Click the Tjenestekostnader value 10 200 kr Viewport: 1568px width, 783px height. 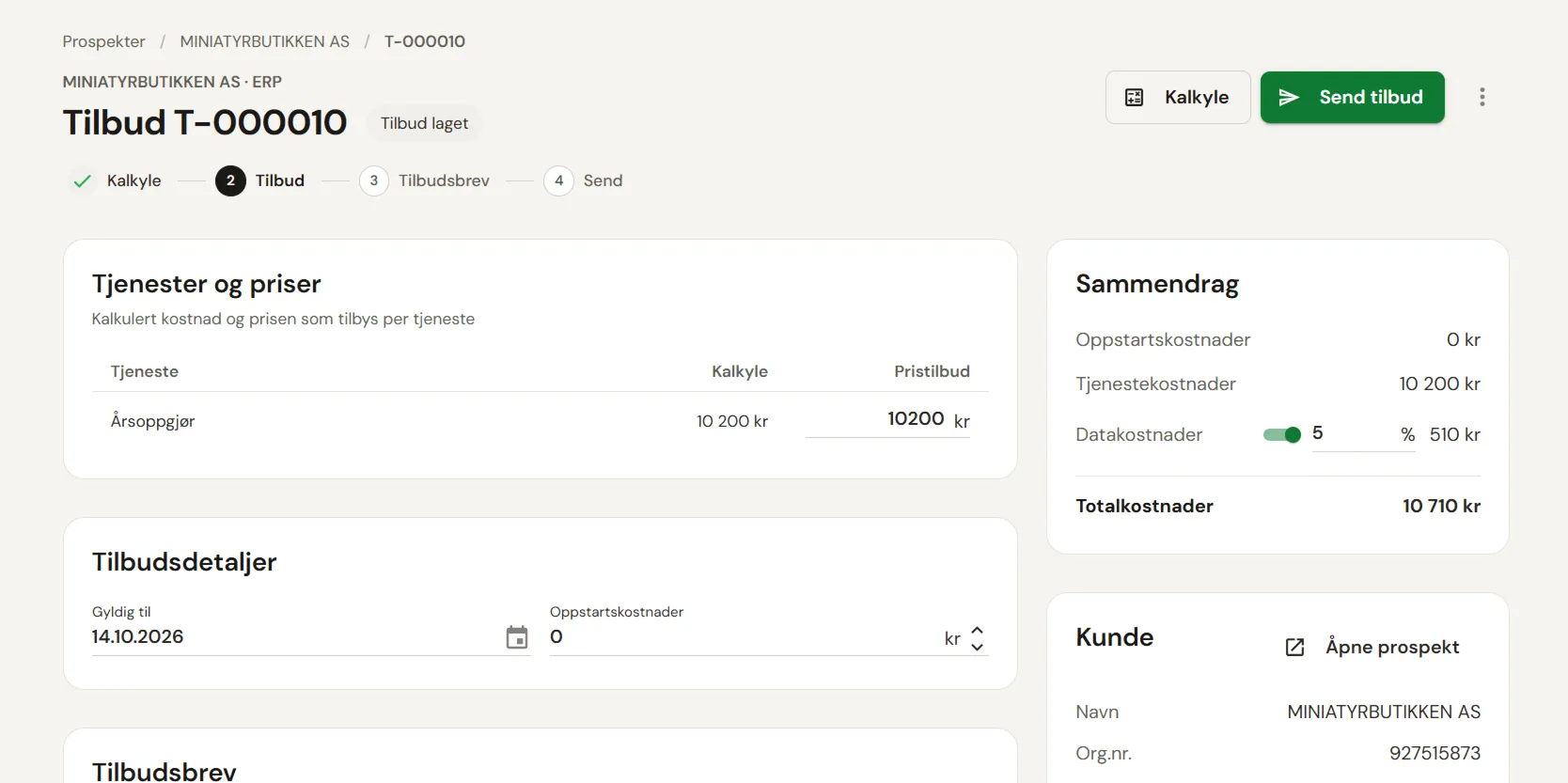coord(1439,384)
